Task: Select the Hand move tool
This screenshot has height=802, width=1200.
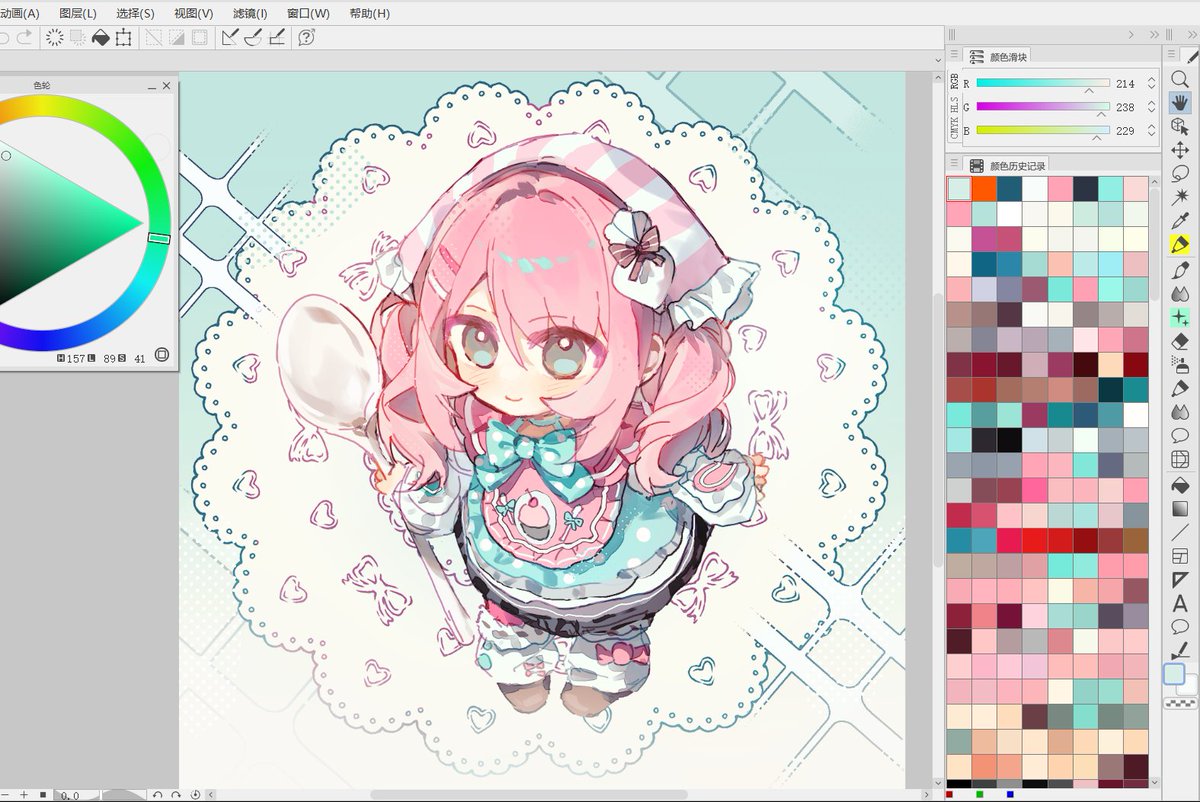Action: [1180, 102]
